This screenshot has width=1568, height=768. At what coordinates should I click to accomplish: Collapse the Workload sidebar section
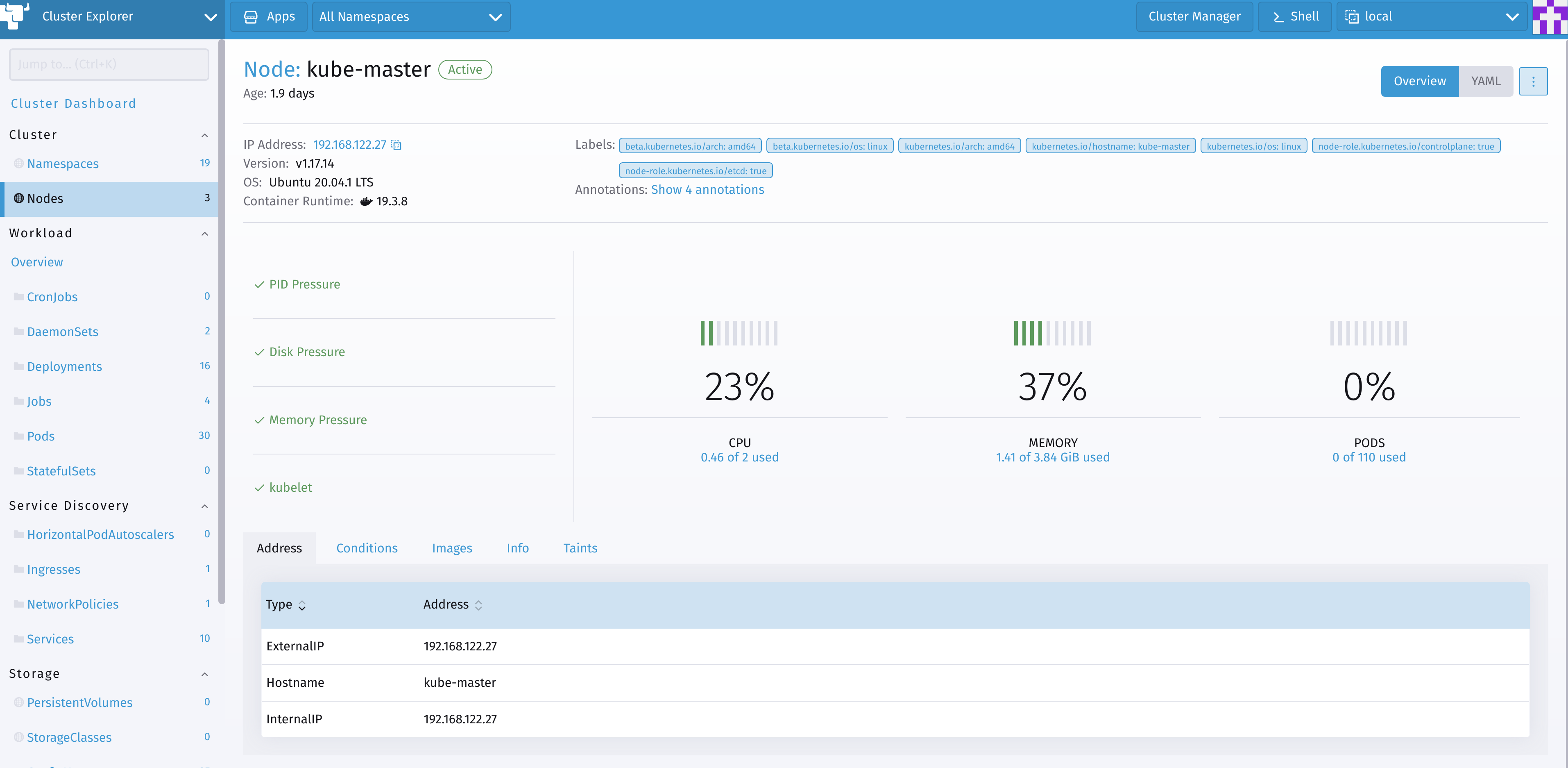(x=204, y=234)
